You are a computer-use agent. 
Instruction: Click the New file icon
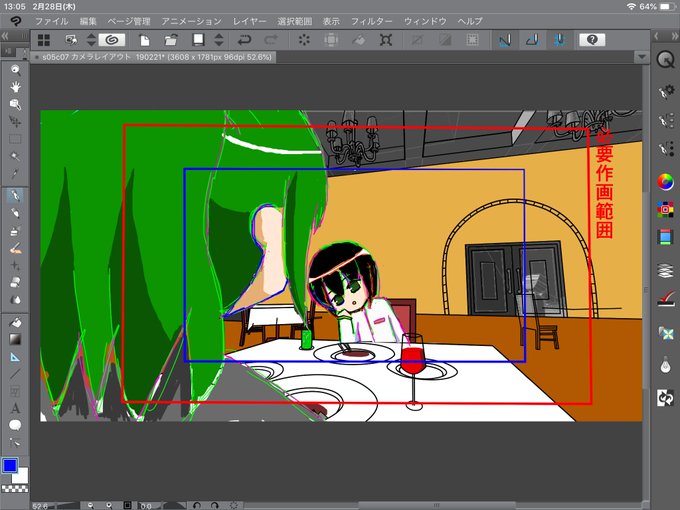pyautogui.click(x=144, y=40)
